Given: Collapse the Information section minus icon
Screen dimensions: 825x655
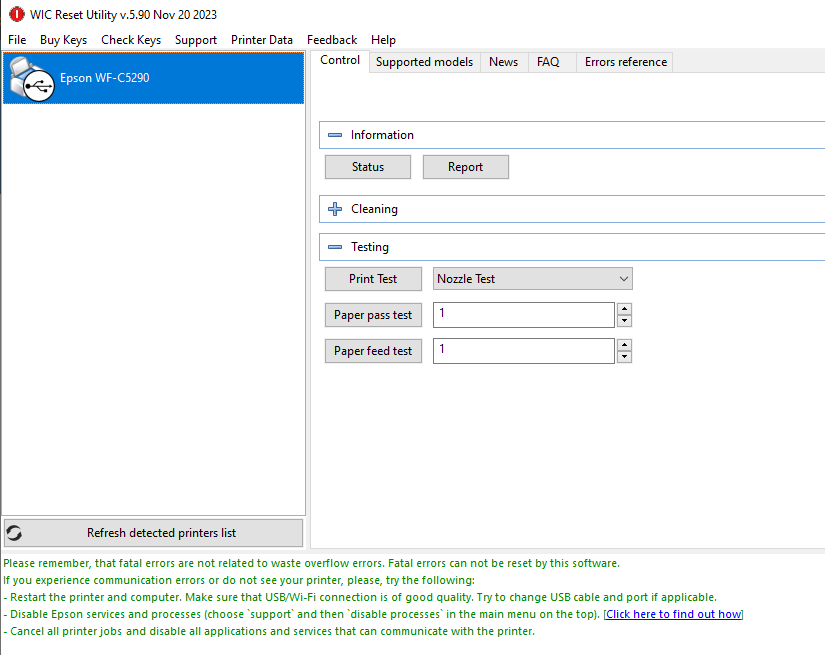Looking at the screenshot, I should [335, 135].
